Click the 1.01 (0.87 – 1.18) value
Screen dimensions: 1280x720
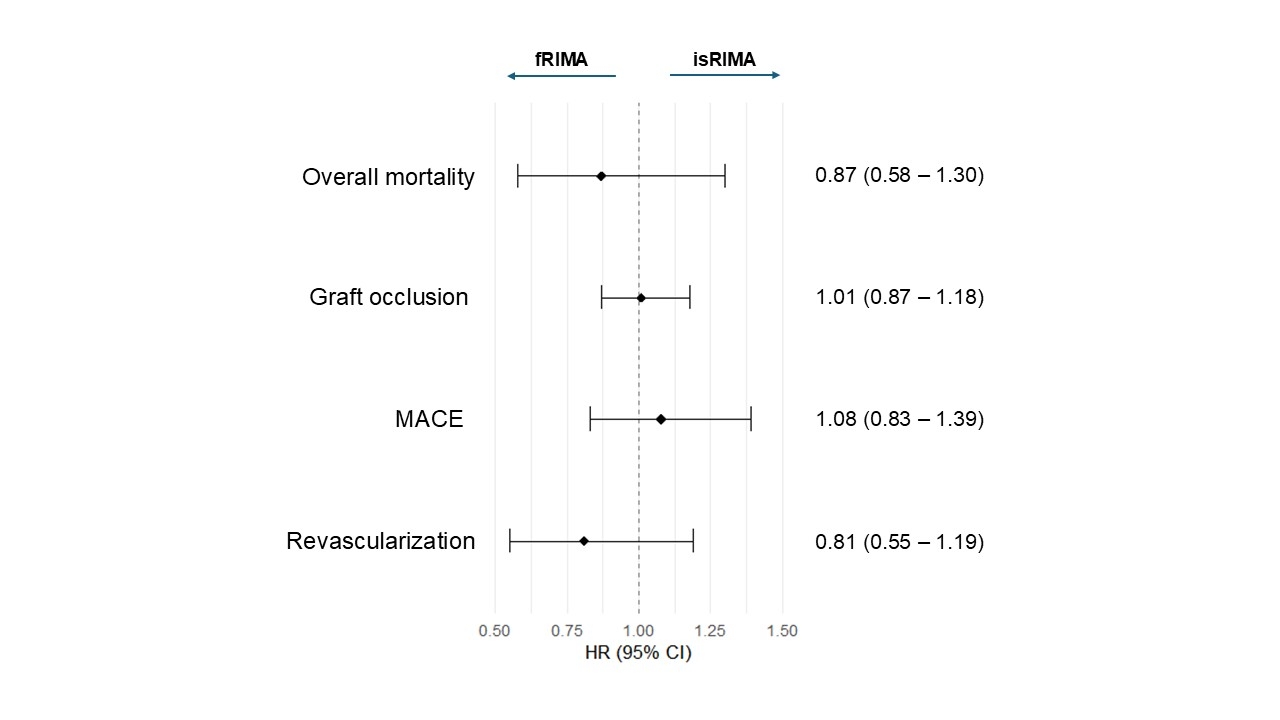[x=899, y=297]
